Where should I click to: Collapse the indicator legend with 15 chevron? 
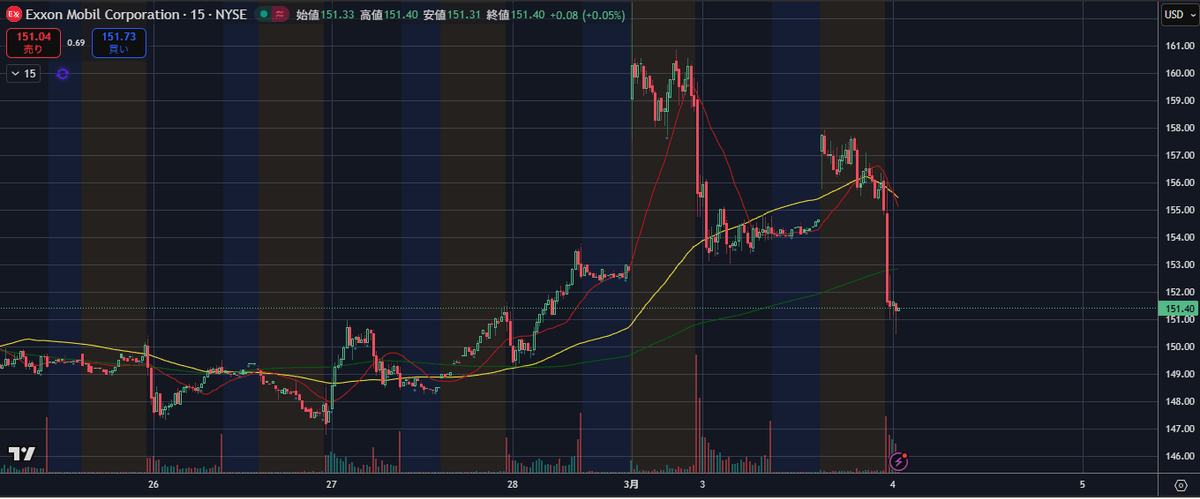tap(23, 73)
